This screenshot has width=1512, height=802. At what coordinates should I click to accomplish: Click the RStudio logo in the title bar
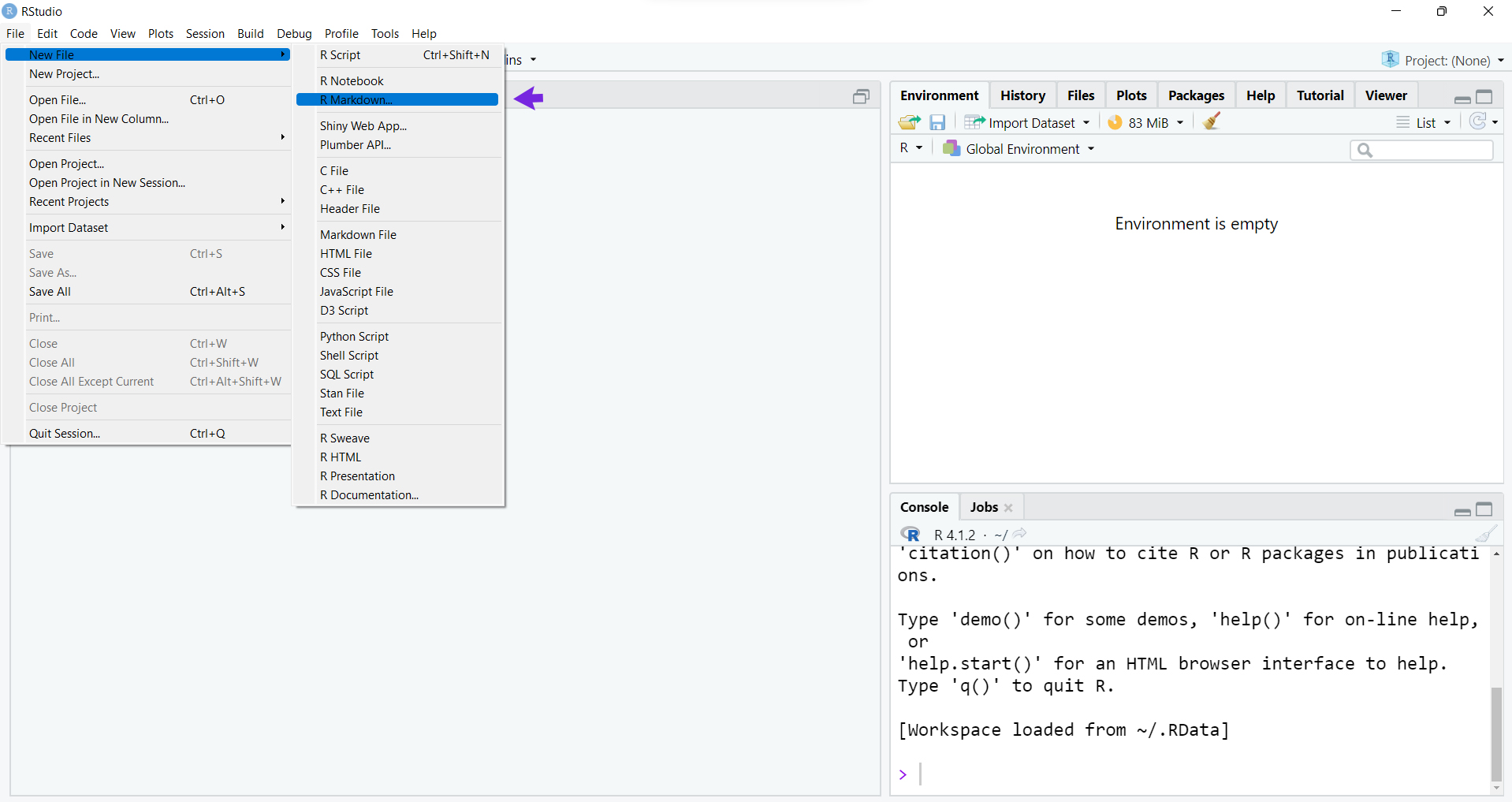(9, 11)
